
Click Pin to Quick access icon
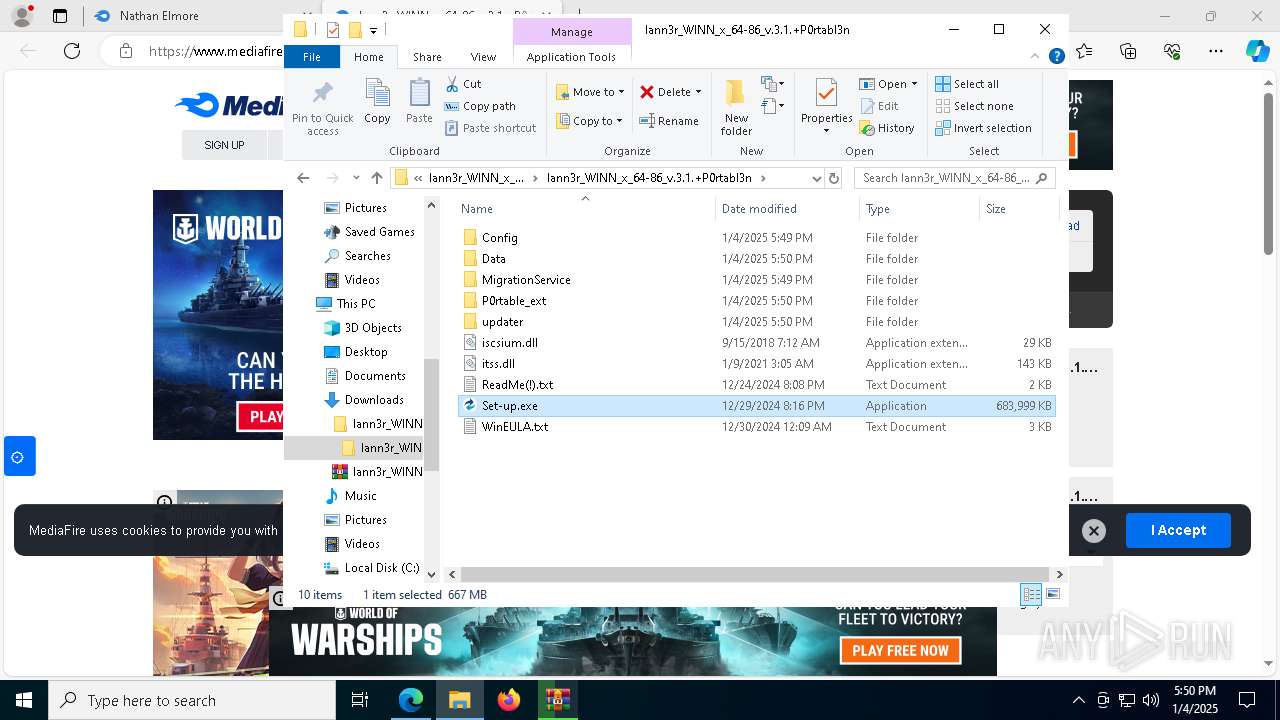pyautogui.click(x=322, y=107)
